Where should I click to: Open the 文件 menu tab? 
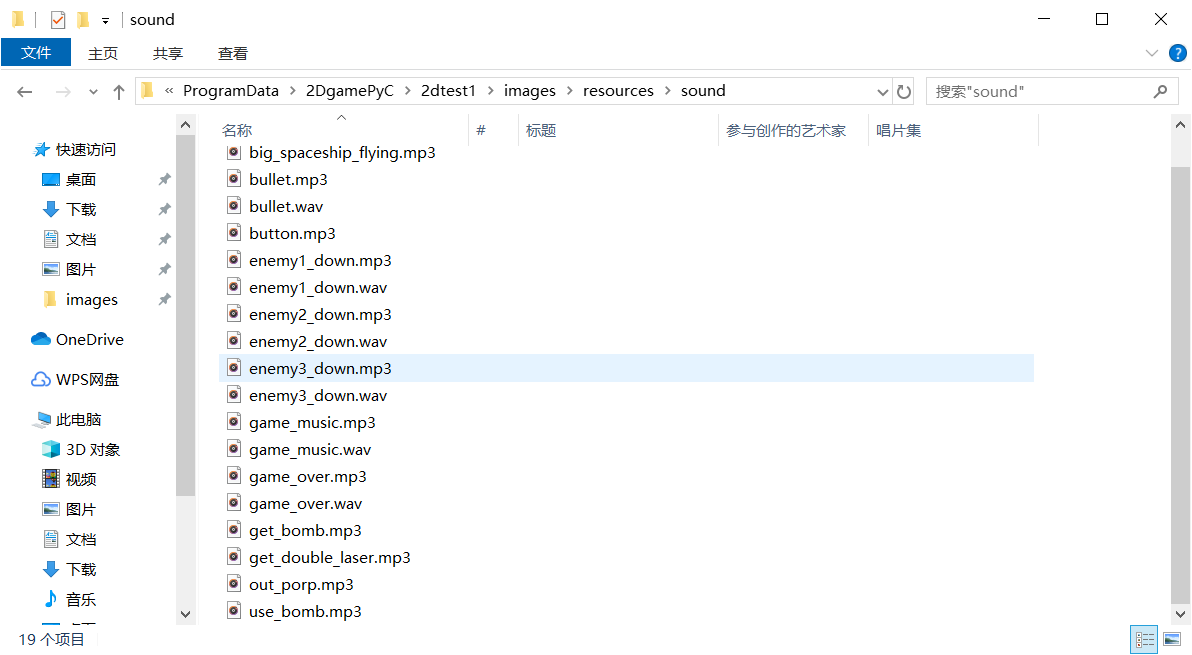pyautogui.click(x=36, y=52)
